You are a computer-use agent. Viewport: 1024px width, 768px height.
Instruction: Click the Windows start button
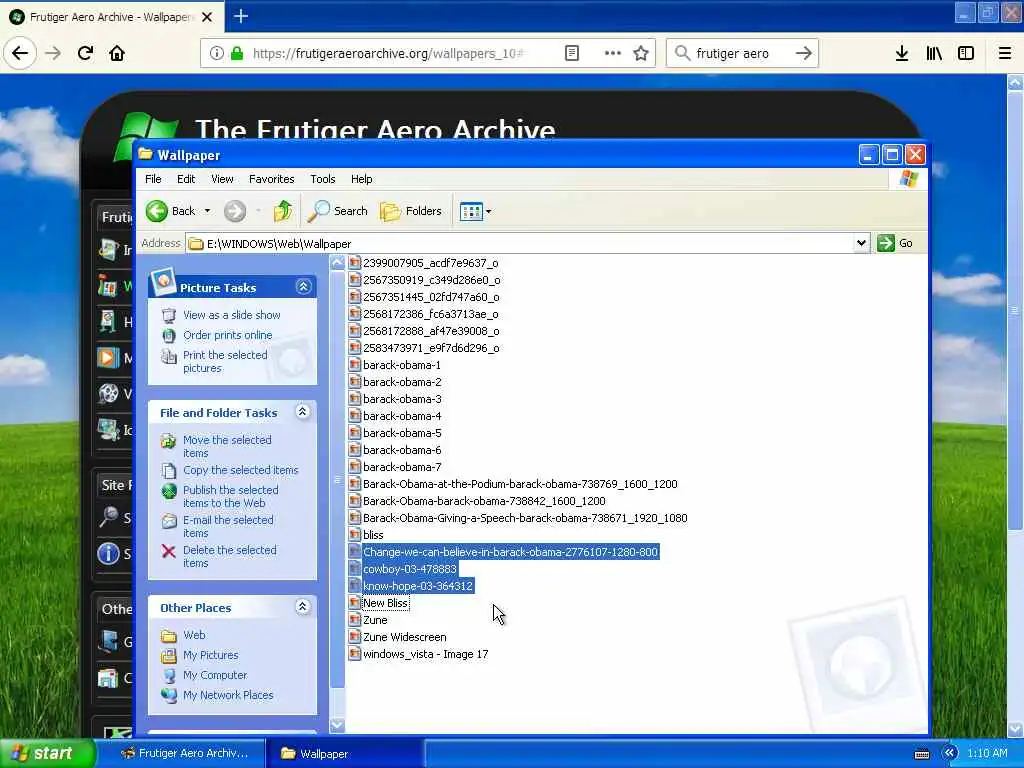(47, 753)
